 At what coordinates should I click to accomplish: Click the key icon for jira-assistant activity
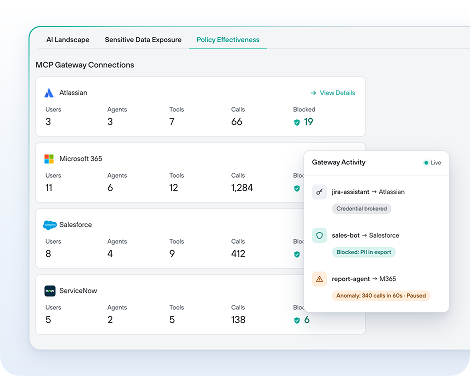pyautogui.click(x=319, y=192)
